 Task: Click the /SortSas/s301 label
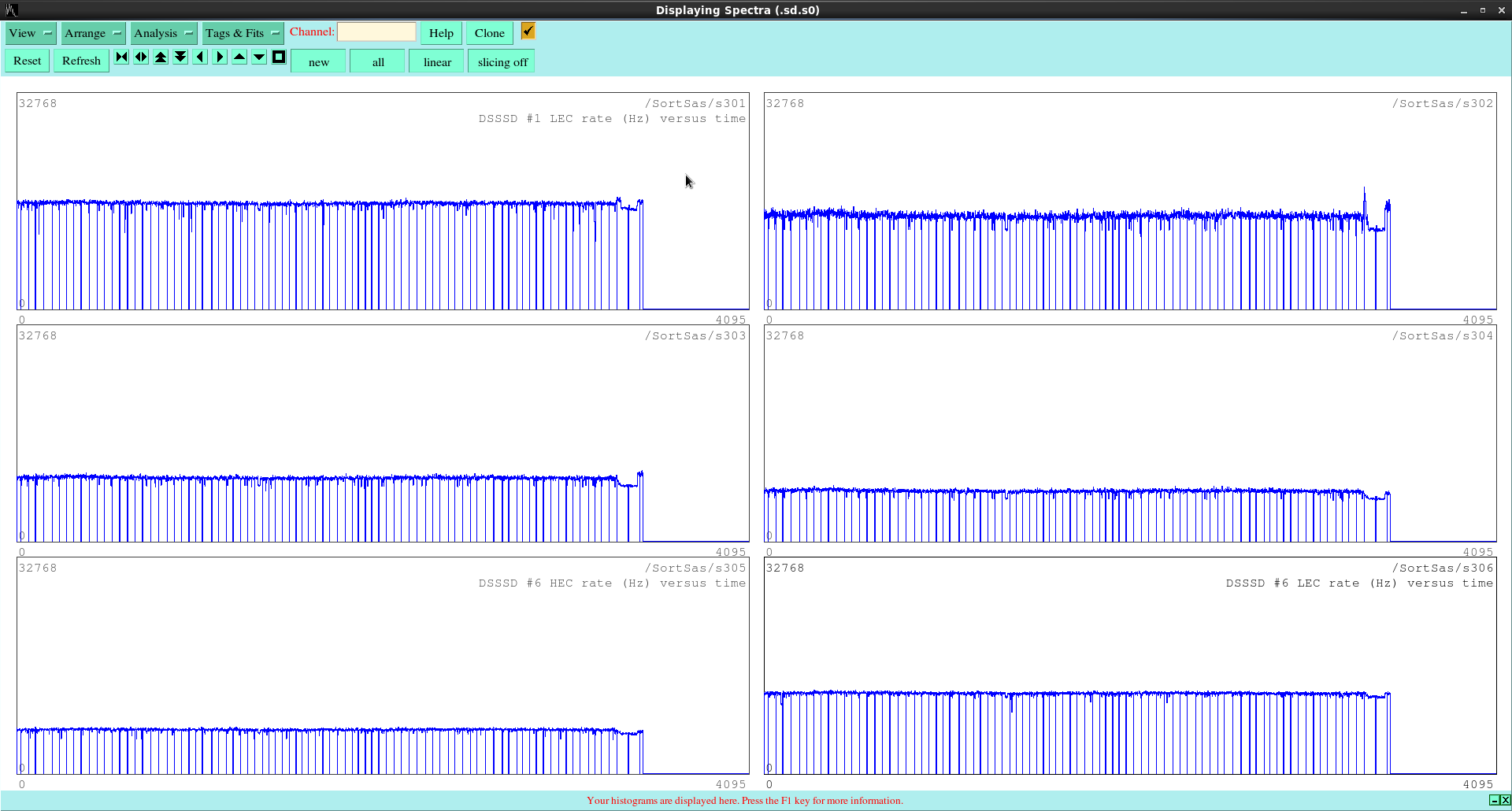click(695, 103)
